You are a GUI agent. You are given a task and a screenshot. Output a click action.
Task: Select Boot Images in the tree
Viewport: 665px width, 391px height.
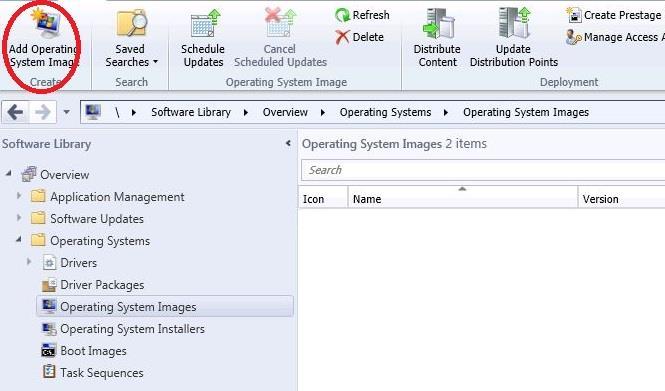click(93, 351)
